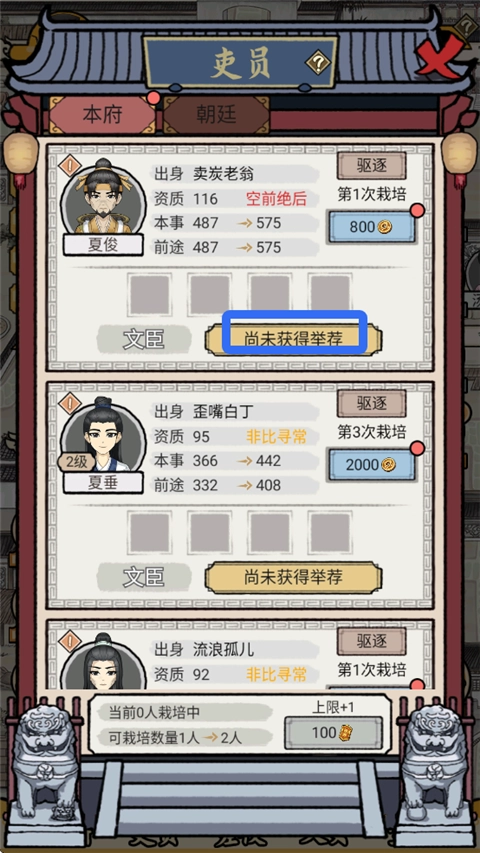Expel 夏垂 with the 驱逐 button
Screen dimensions: 480x853
click(372, 404)
